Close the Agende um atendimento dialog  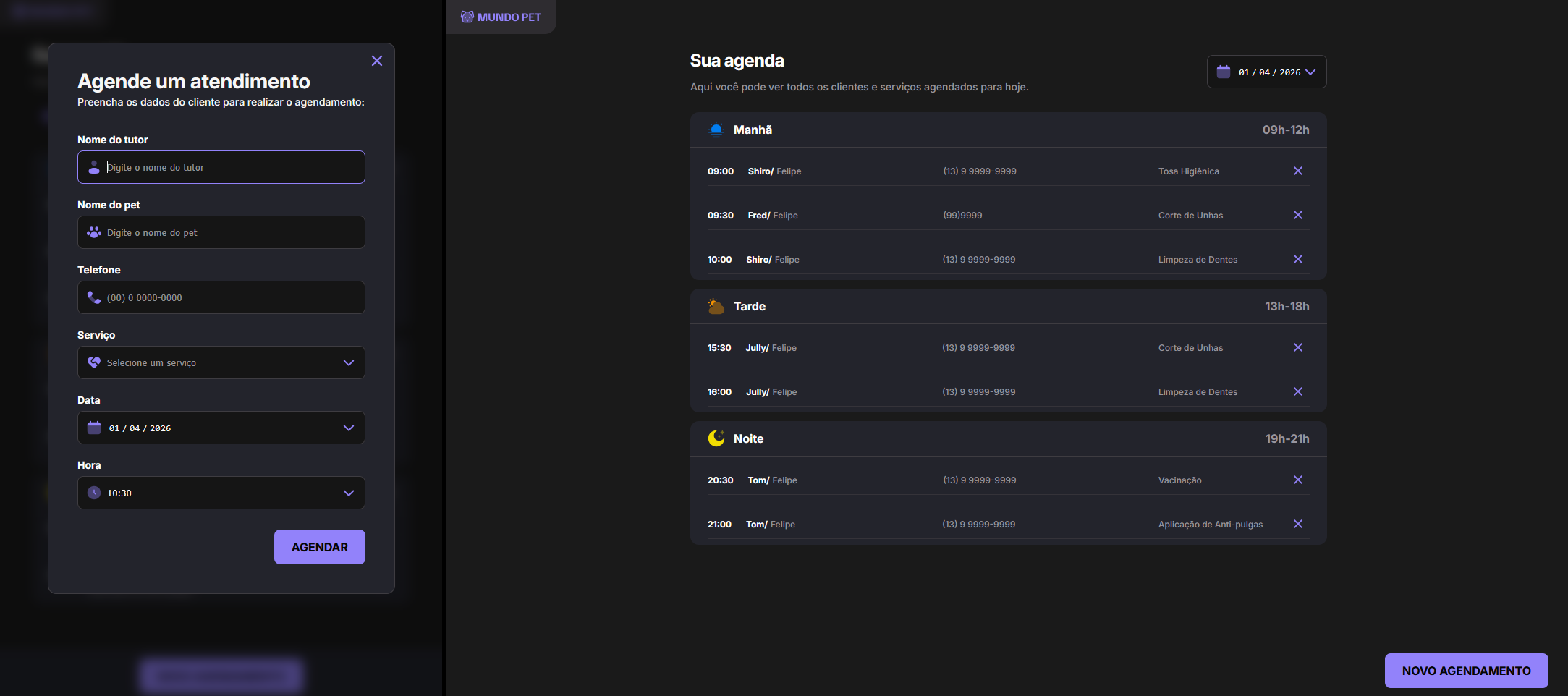click(376, 61)
